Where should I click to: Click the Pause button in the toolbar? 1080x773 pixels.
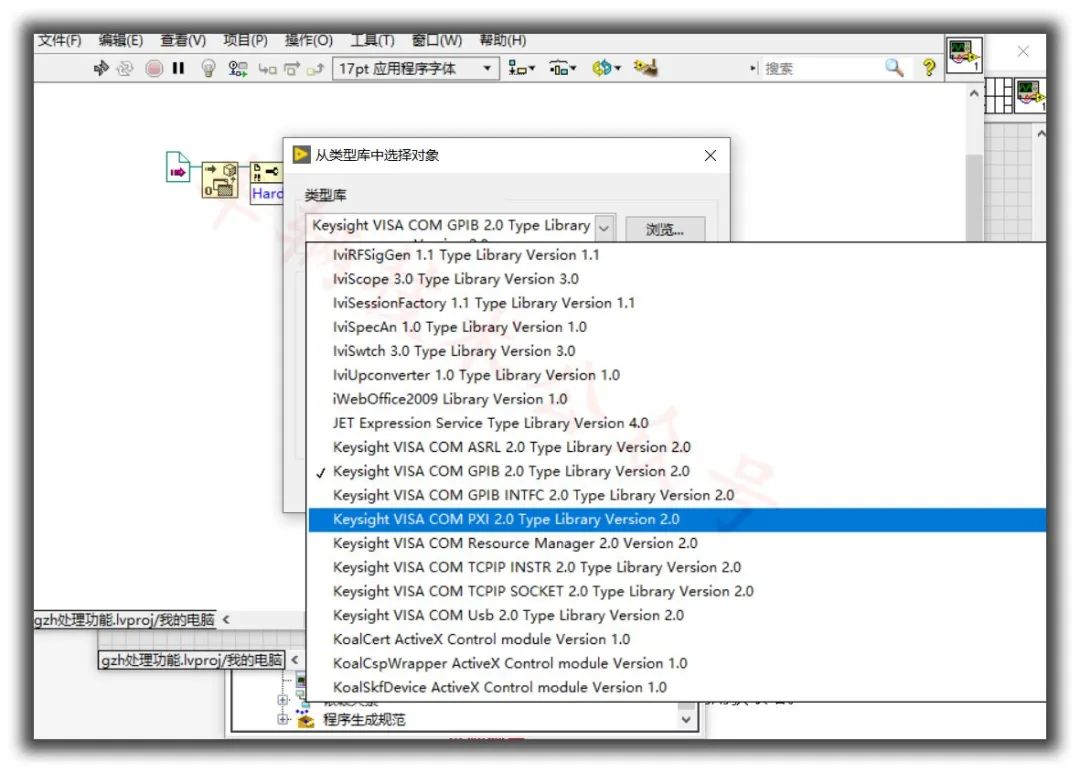pos(178,68)
